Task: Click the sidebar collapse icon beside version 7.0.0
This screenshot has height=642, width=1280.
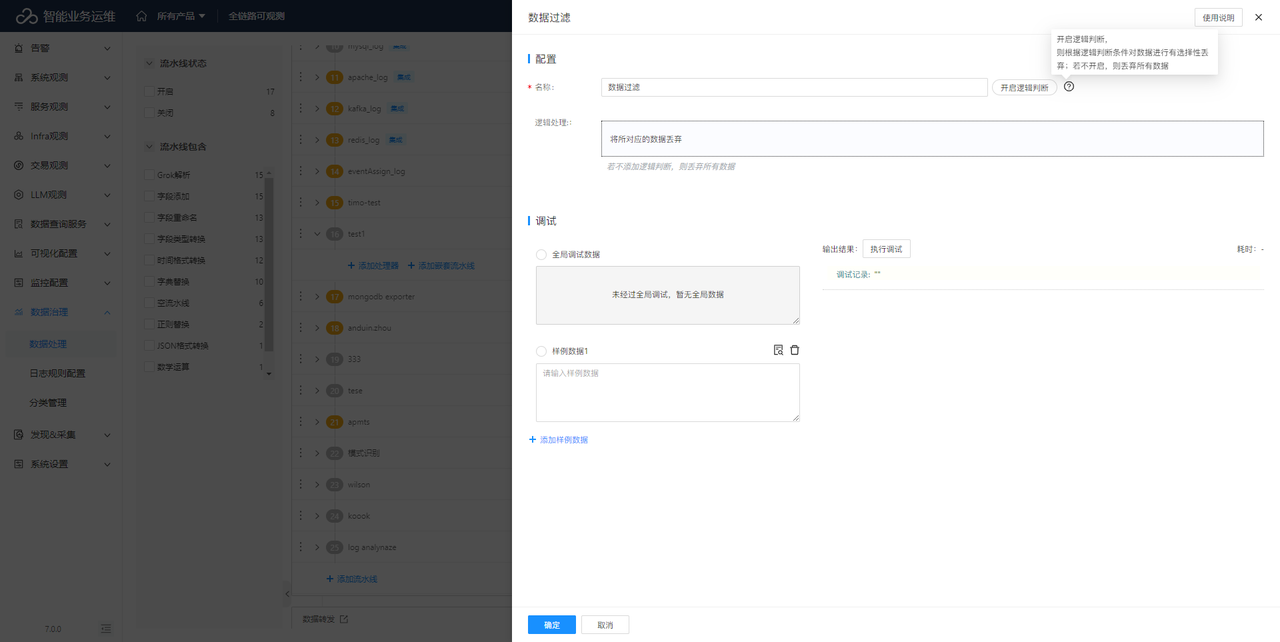Action: pos(106,628)
